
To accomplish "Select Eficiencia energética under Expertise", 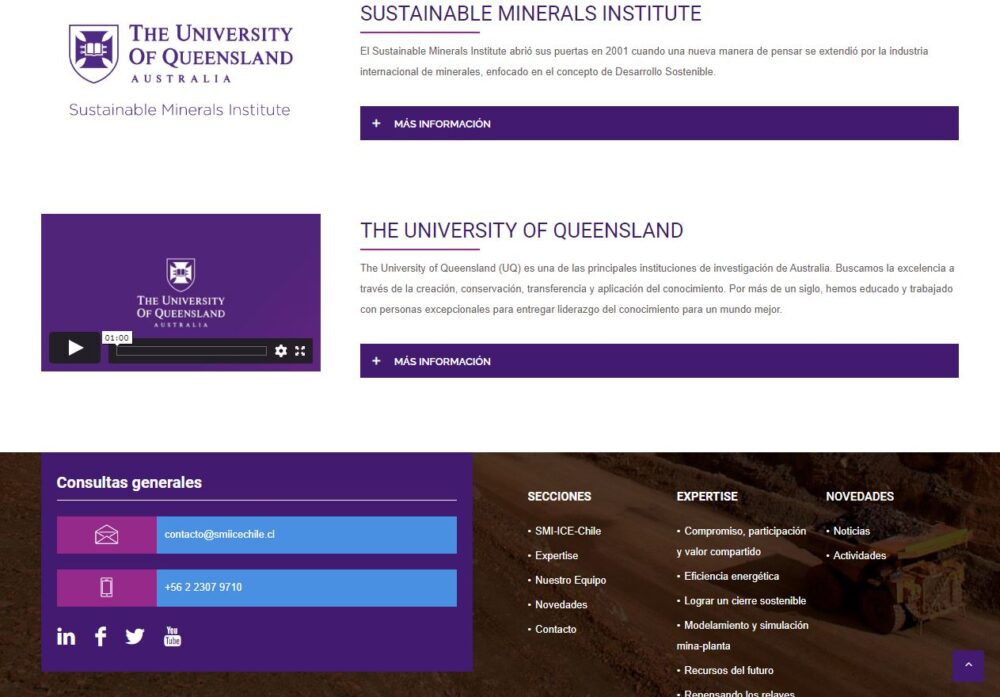I will click(x=731, y=576).
